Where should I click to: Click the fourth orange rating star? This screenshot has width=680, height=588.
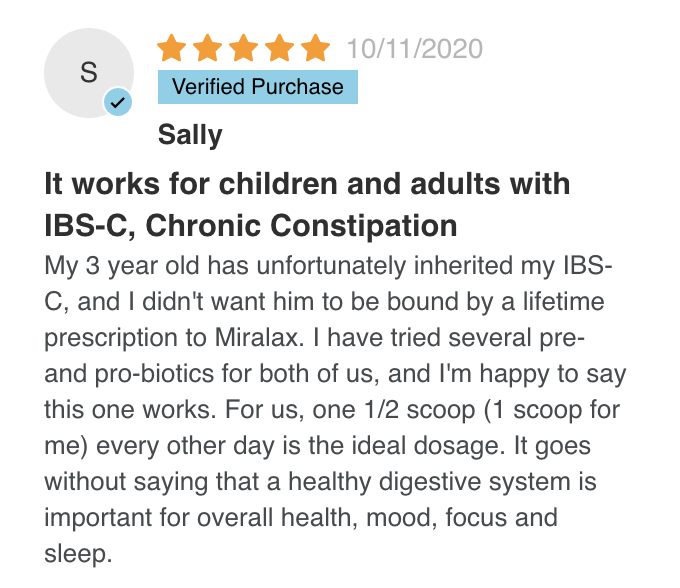pyautogui.click(x=280, y=47)
